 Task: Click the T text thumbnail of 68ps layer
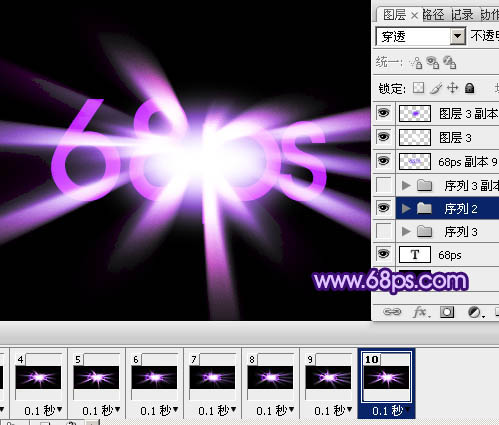pos(415,255)
